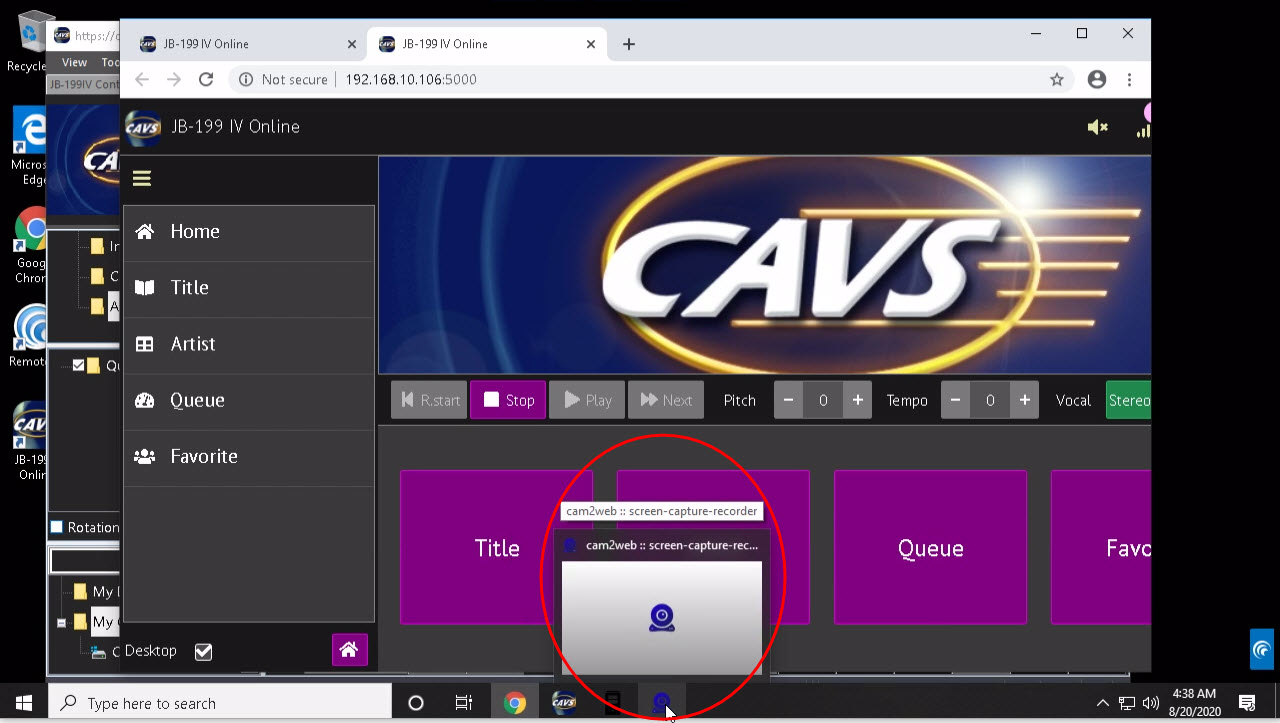Show hidden system tray icons
1280x723 pixels.
1102,703
